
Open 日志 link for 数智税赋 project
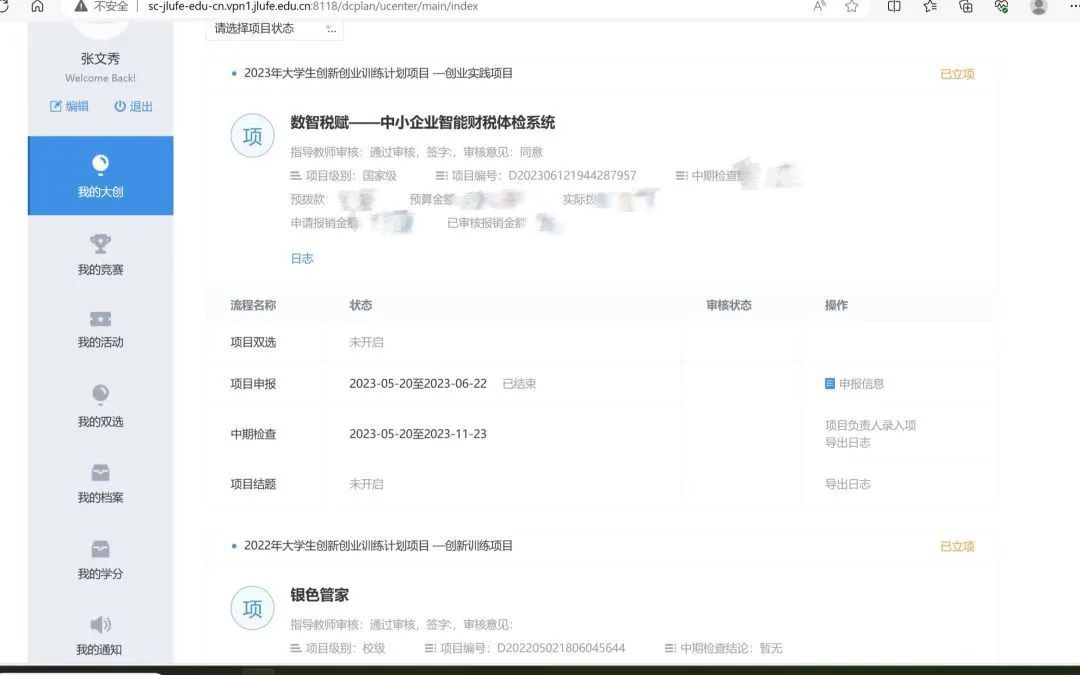pos(302,258)
